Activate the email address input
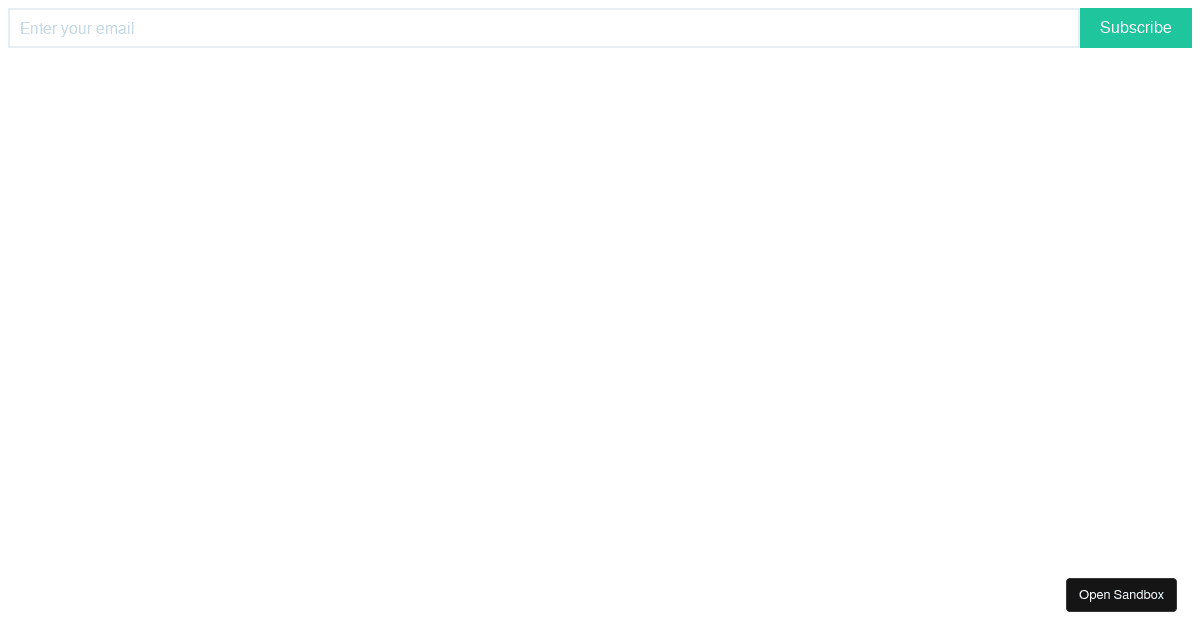This screenshot has height=630, width=1200. [x=544, y=28]
